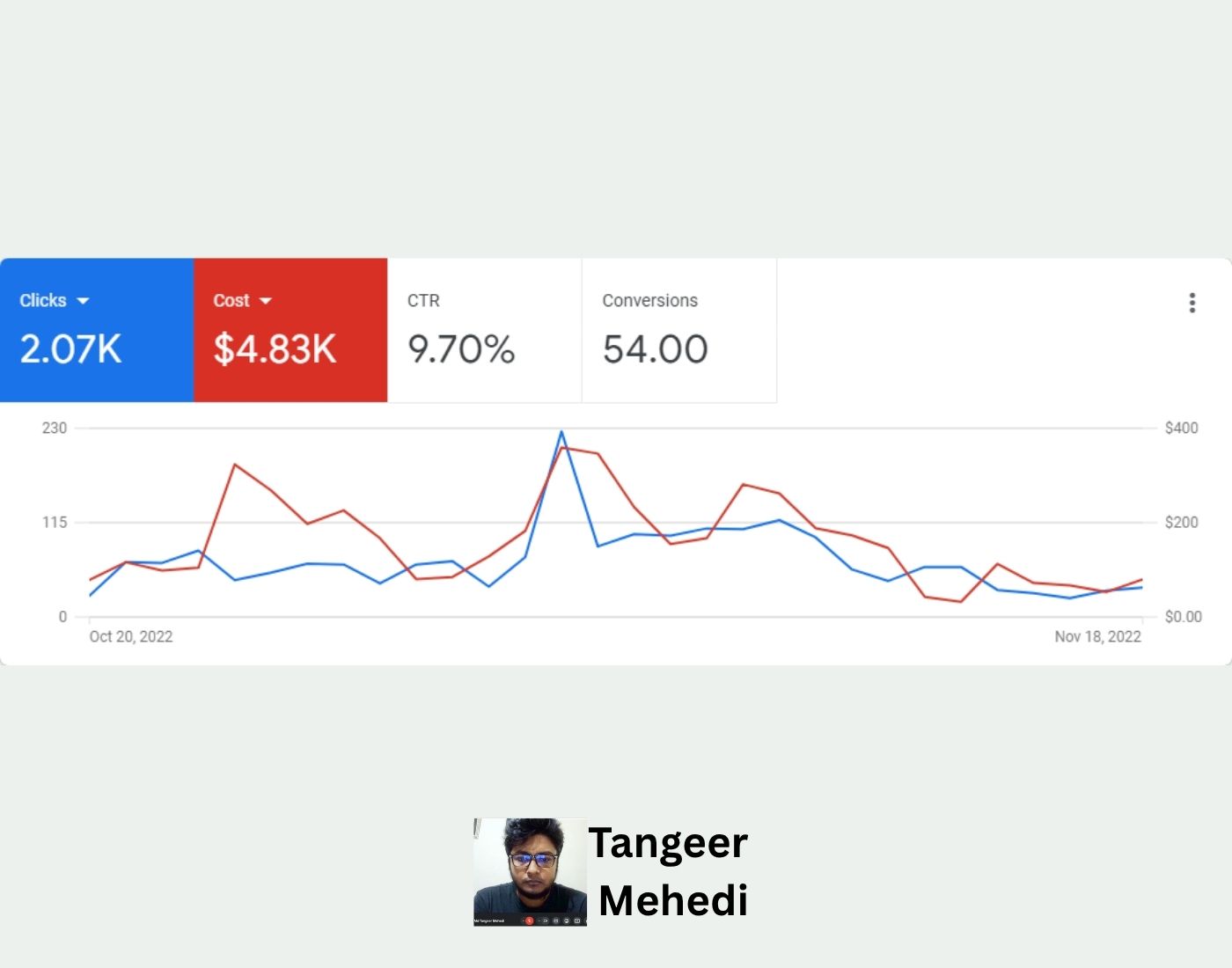Click the 230 left axis label
This screenshot has width=1232, height=968.
coord(55,428)
